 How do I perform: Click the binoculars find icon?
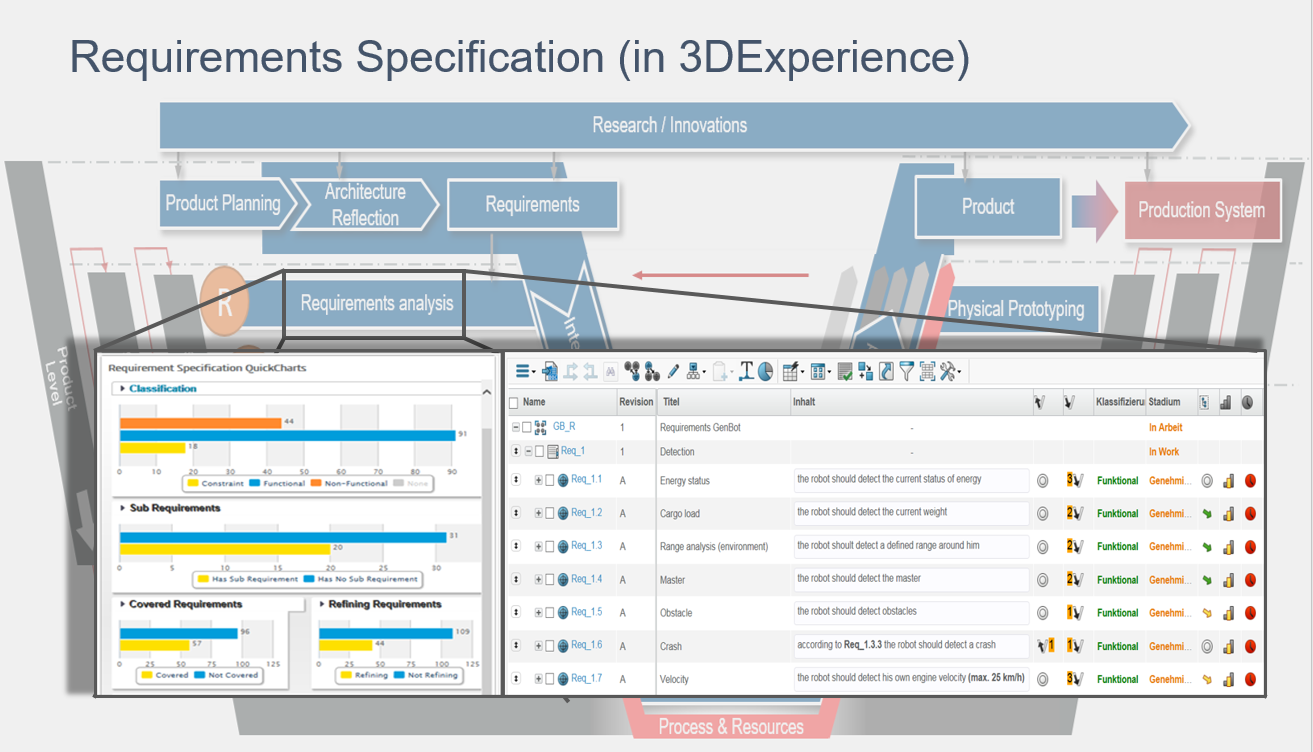click(611, 371)
